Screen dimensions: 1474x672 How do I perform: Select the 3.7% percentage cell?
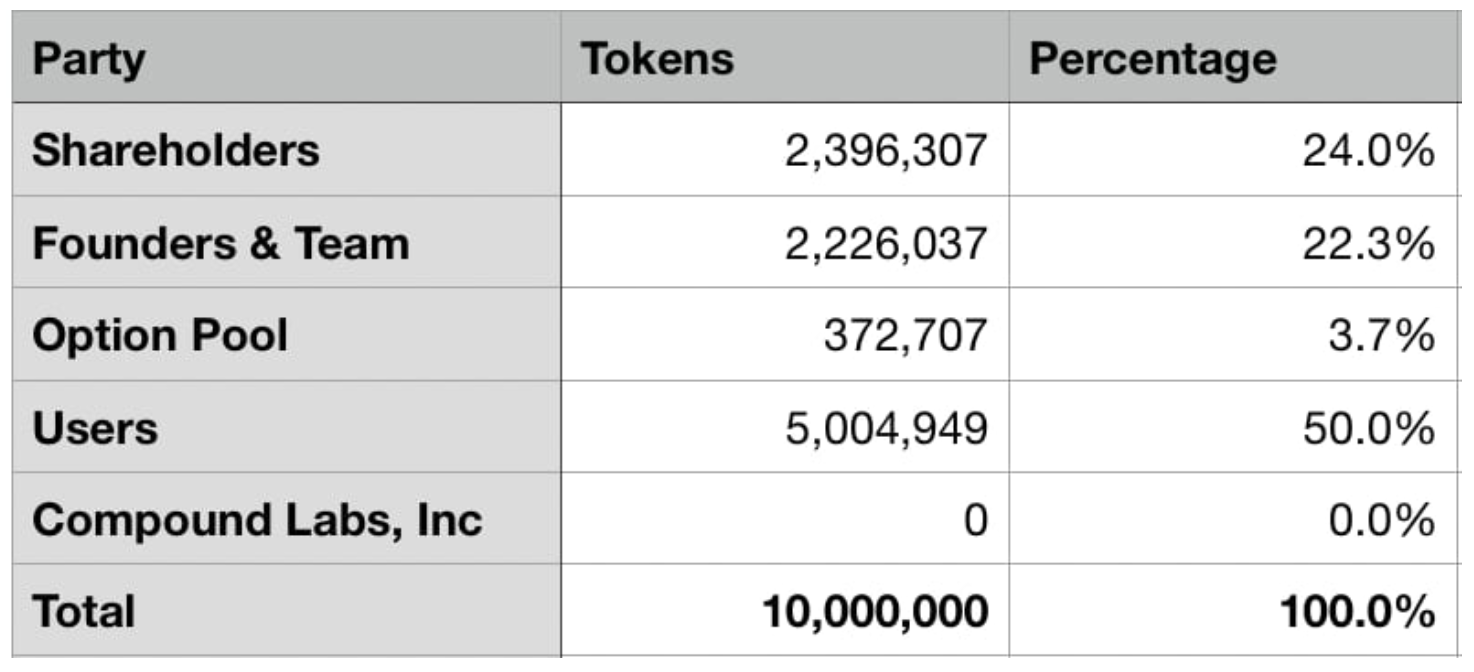1234,334
